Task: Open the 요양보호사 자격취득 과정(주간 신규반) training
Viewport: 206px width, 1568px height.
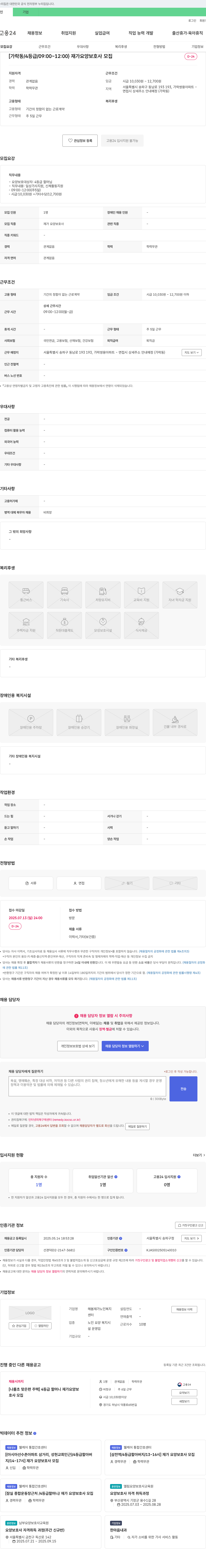Action: pyautogui.click(x=35, y=1530)
